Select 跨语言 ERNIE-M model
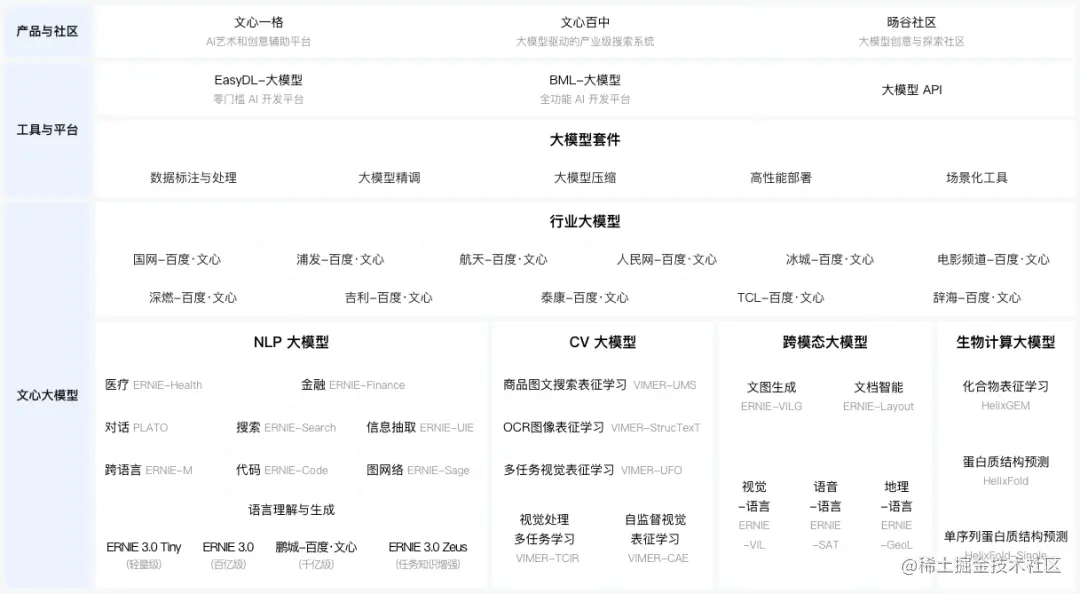This screenshot has height=594, width=1080. click(x=149, y=470)
